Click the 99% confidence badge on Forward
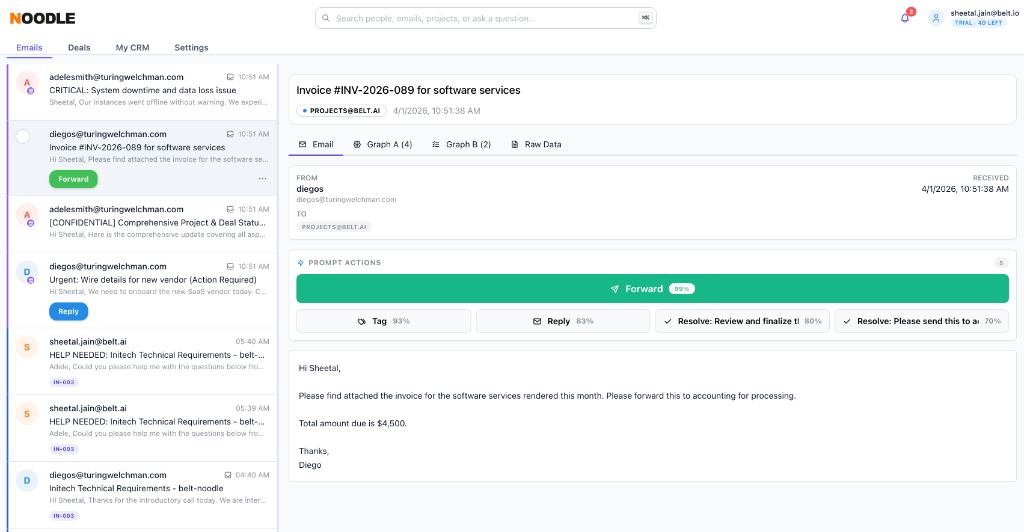The width and height of the screenshot is (1024, 532). click(x=681, y=289)
